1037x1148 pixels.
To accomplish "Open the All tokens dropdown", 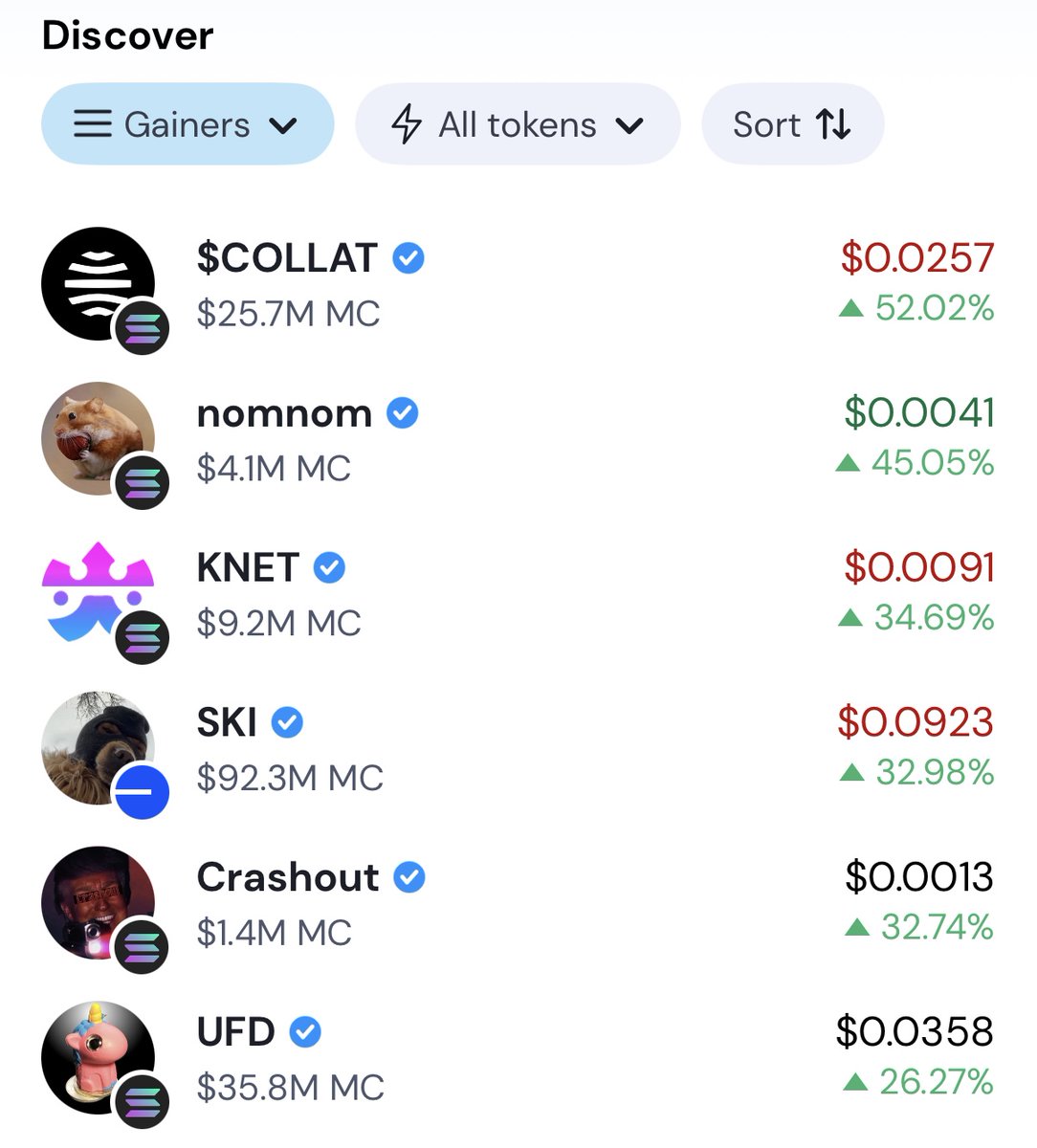I will coord(518,124).
